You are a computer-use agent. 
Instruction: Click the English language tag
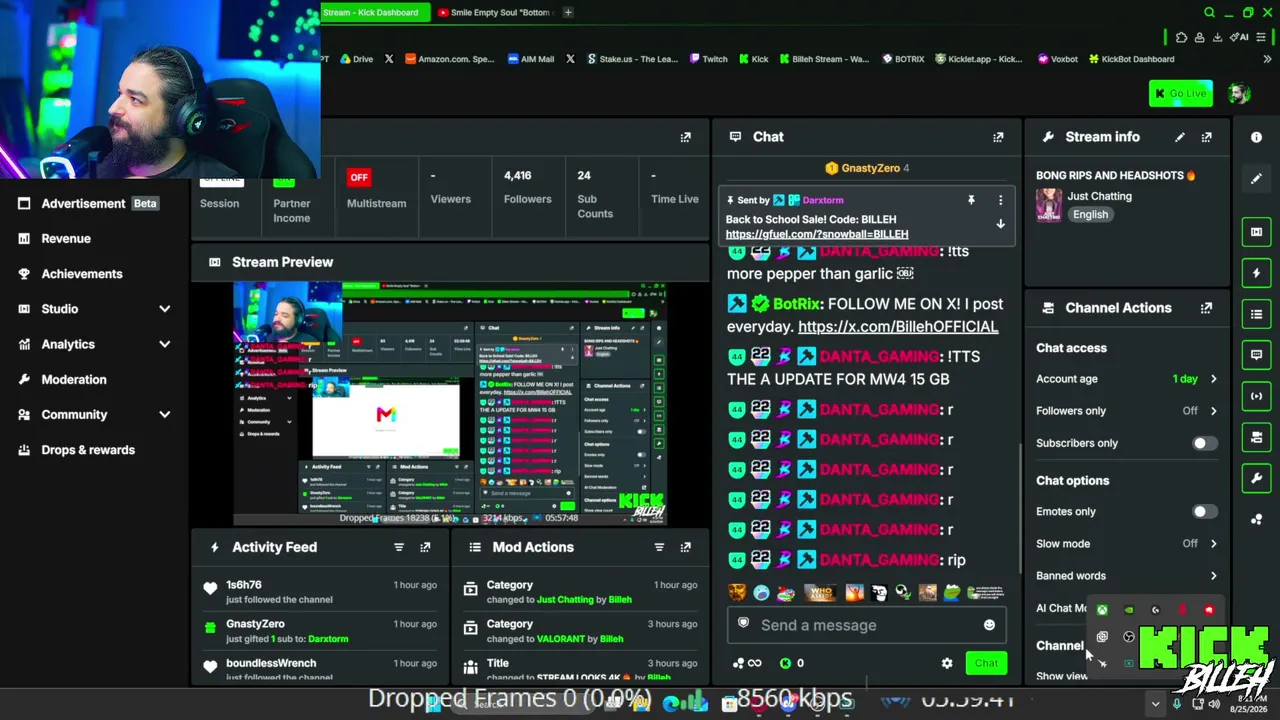pos(1090,215)
